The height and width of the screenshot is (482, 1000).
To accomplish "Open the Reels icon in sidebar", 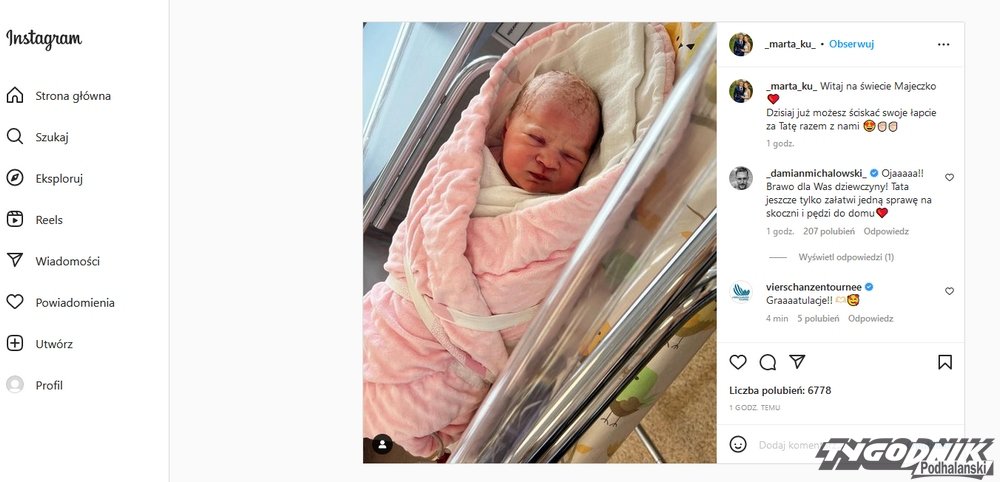I will [15, 219].
